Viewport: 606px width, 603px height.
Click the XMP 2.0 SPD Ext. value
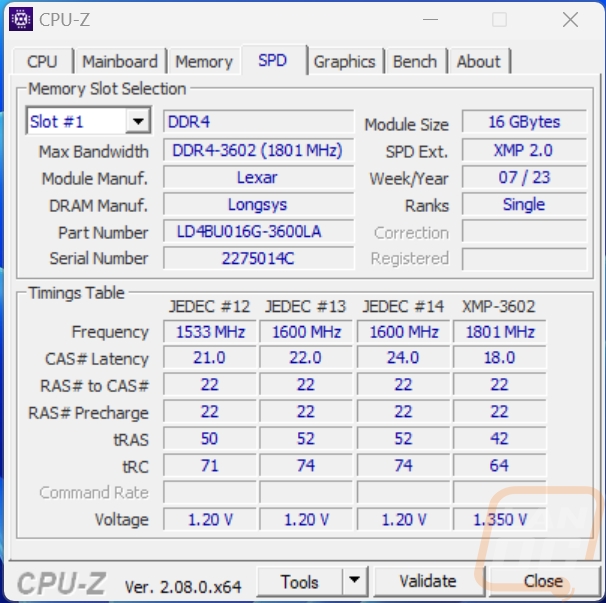click(x=524, y=150)
